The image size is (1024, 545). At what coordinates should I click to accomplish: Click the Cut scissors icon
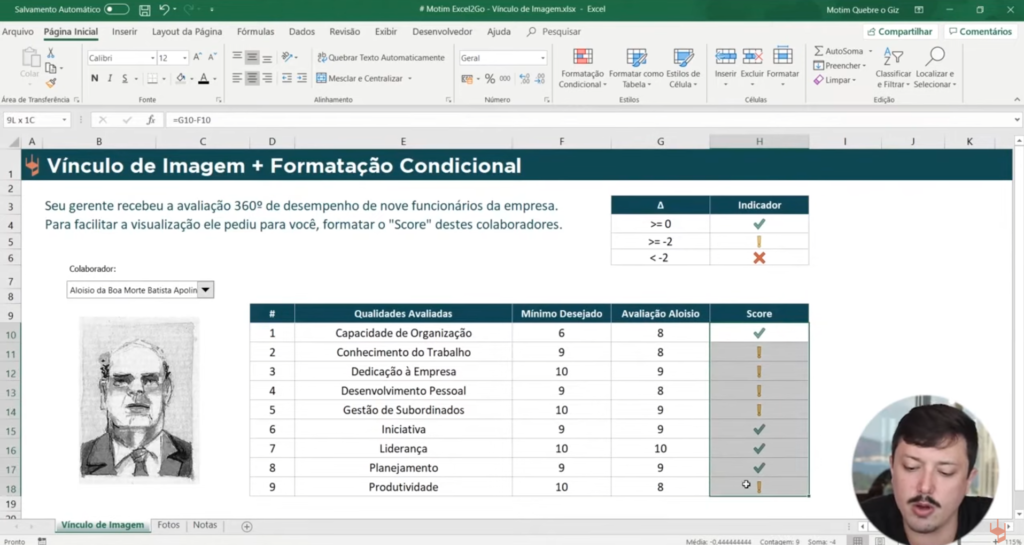tap(51, 54)
